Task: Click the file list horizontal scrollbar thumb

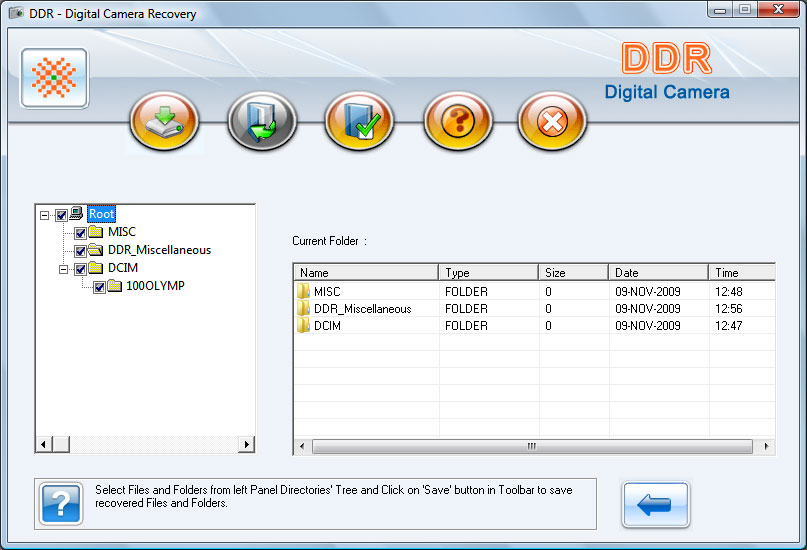Action: pyautogui.click(x=532, y=446)
